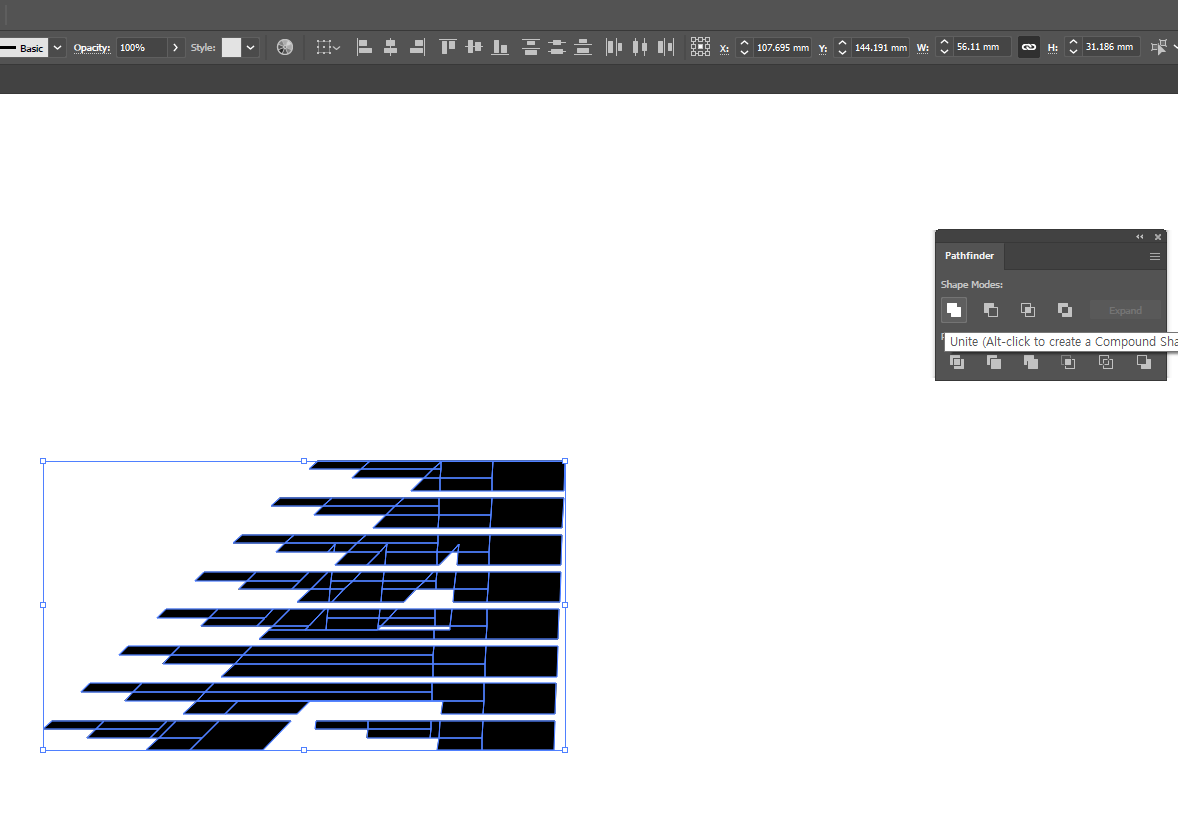
Task: Click the Unite shape mode button
Action: coord(953,310)
